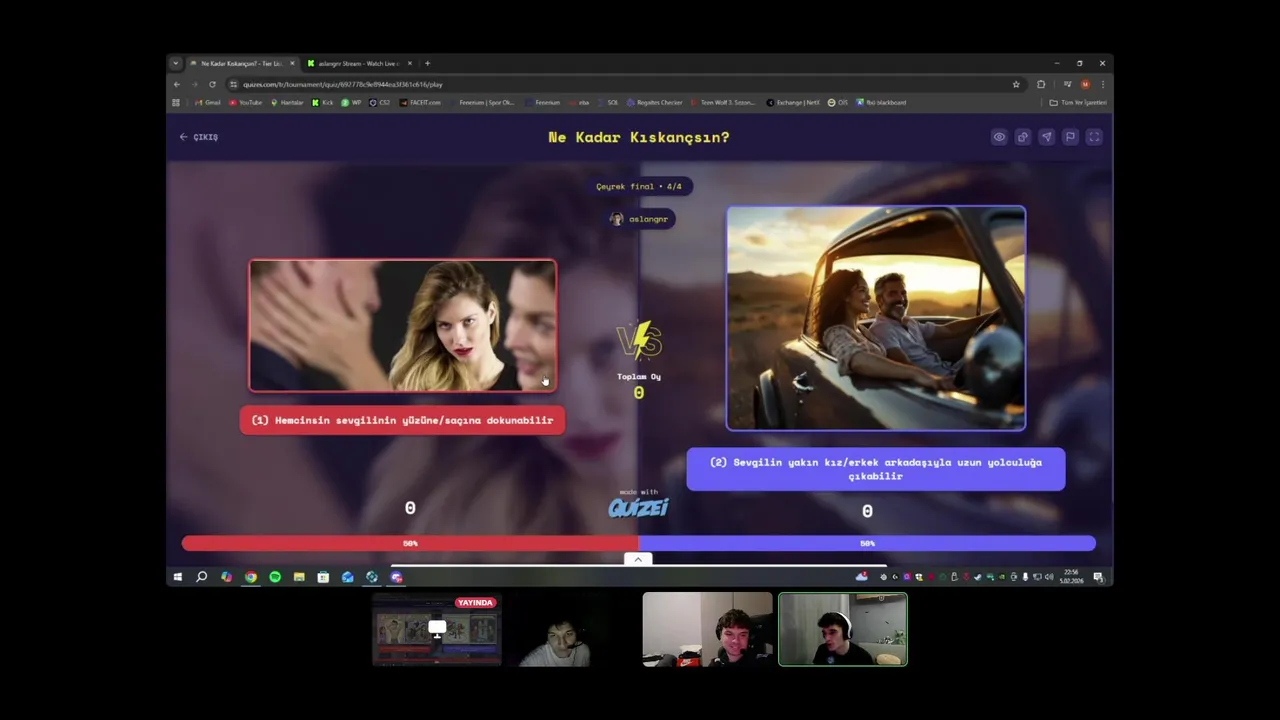This screenshot has height=720, width=1280.
Task: Open Chrome profile avatar
Action: 1085,84
